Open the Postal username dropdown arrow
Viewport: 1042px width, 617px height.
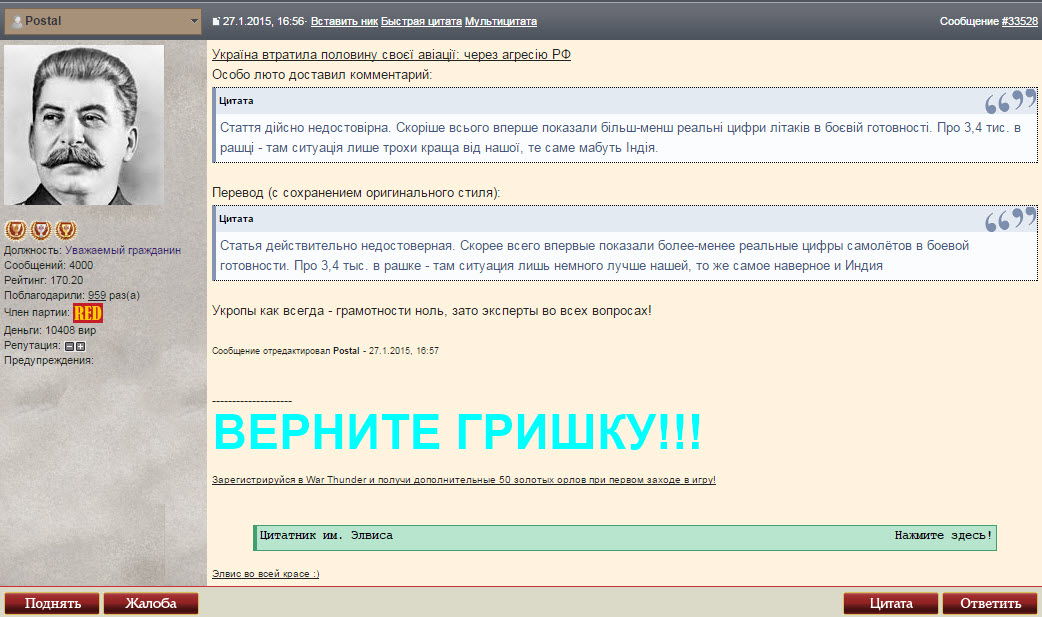[x=194, y=21]
